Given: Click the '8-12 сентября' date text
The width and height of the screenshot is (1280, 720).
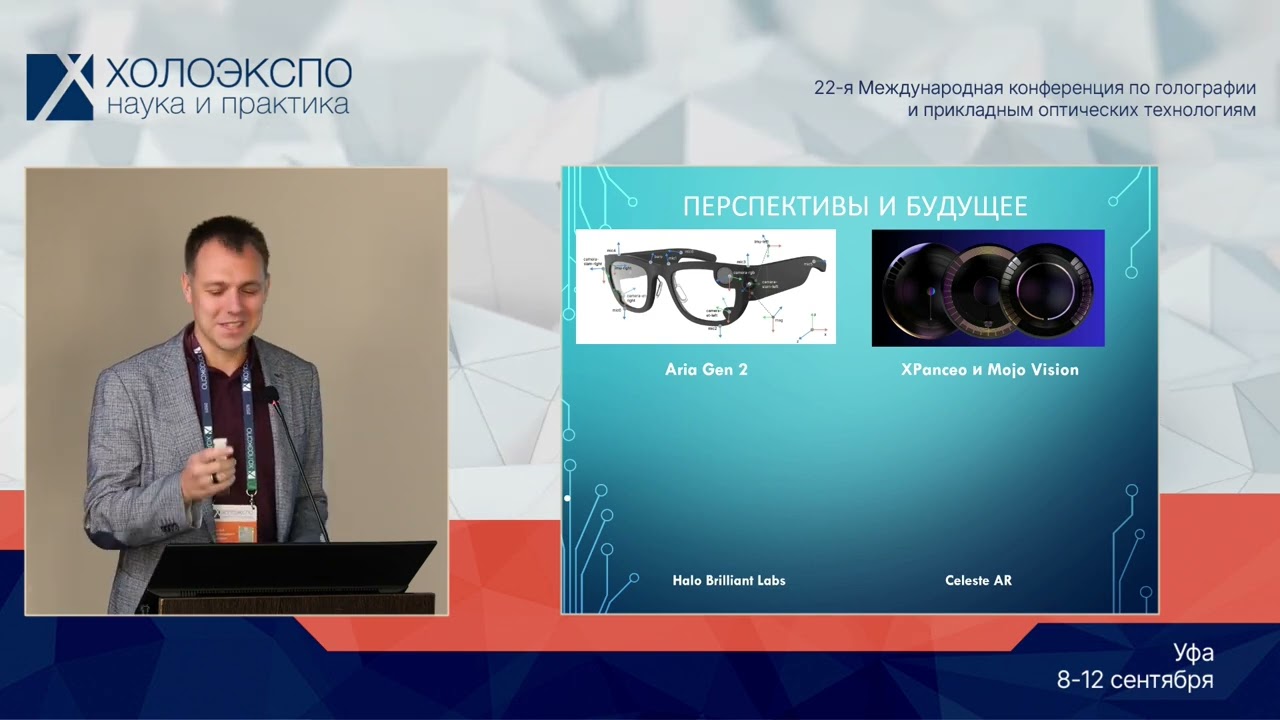Looking at the screenshot, I should coord(1135,681).
